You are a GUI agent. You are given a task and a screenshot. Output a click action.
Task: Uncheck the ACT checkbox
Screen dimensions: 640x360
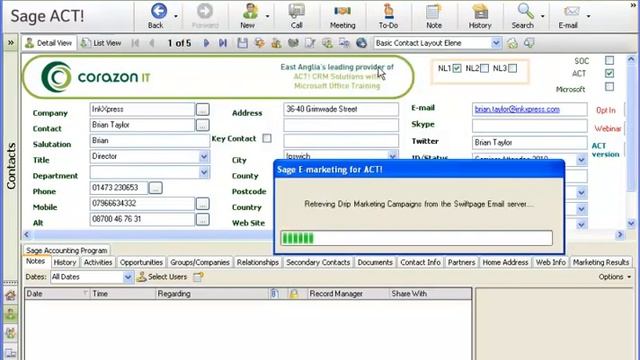pos(609,73)
